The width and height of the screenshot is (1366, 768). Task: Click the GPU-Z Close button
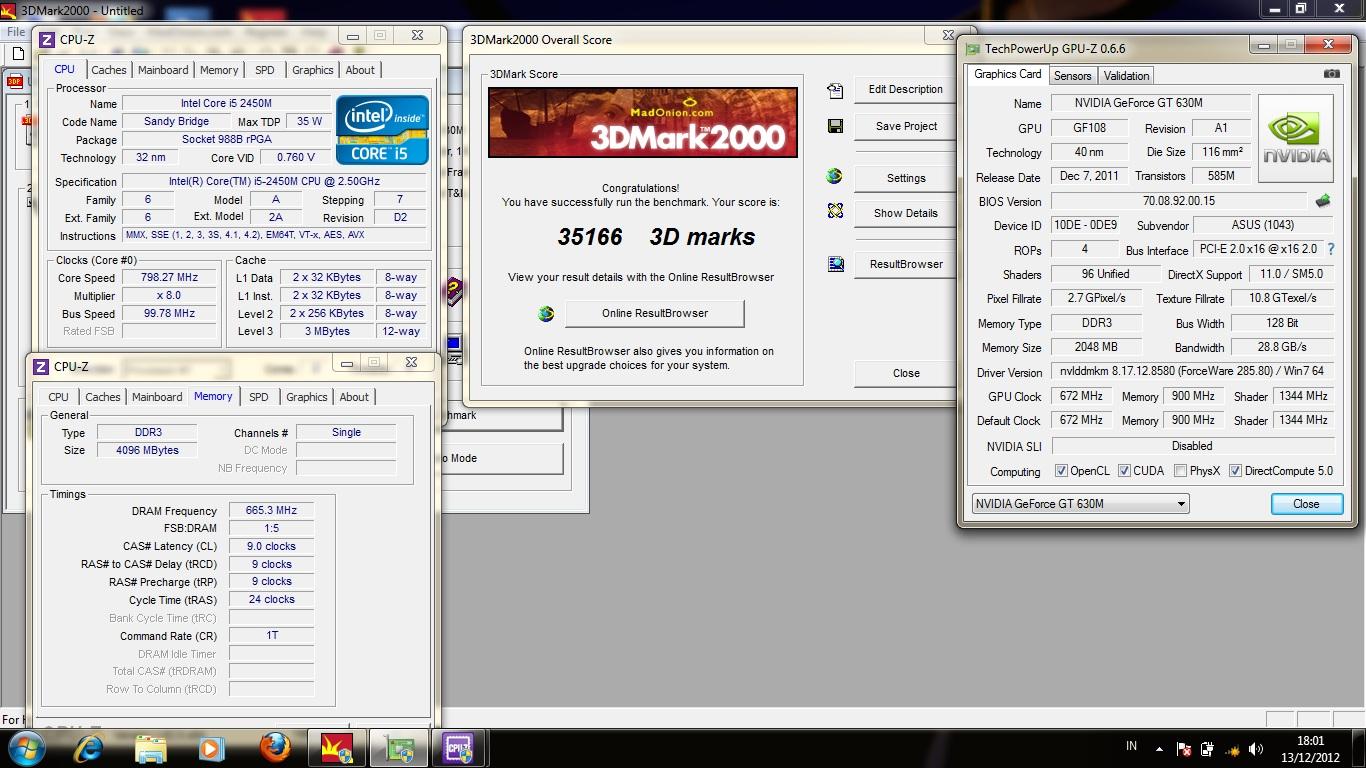1306,504
